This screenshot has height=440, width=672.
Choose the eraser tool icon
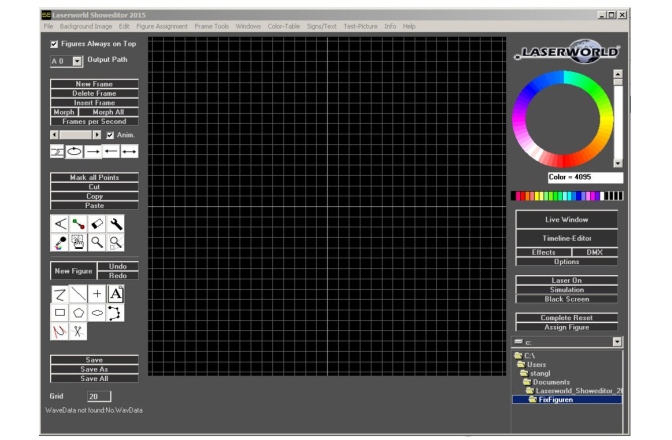[97, 224]
